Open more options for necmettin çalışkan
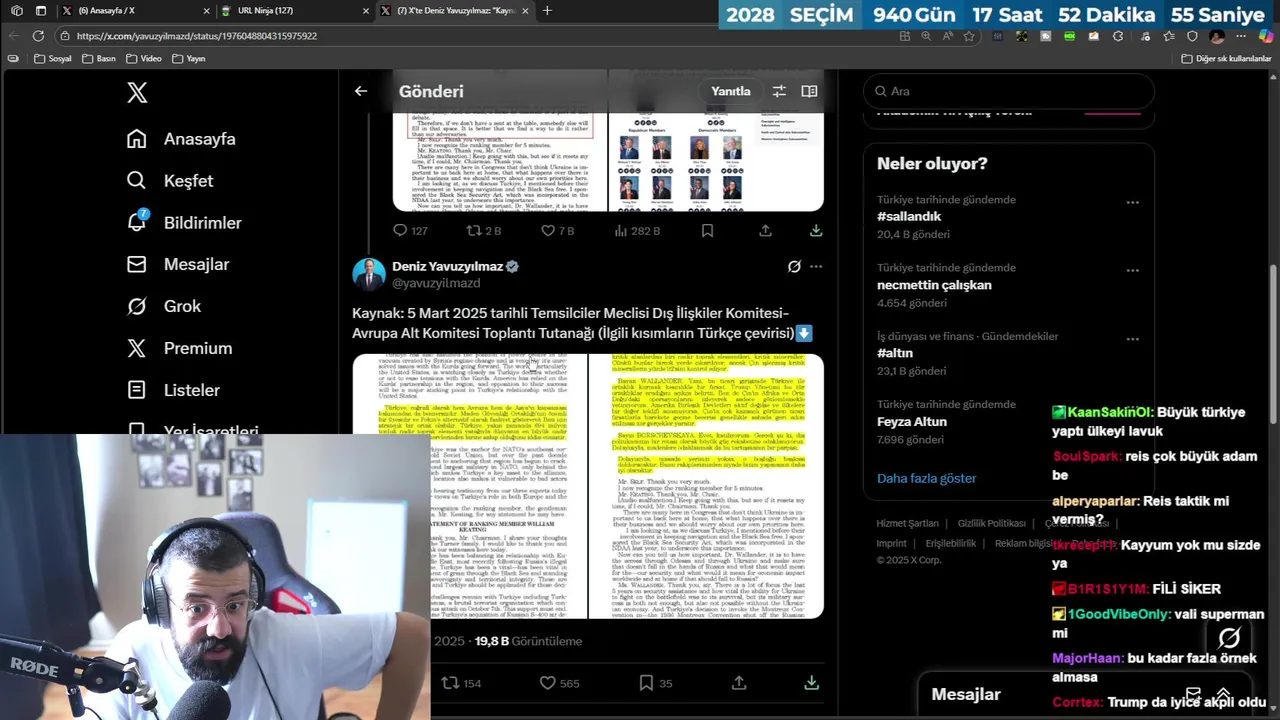 pyautogui.click(x=1132, y=270)
